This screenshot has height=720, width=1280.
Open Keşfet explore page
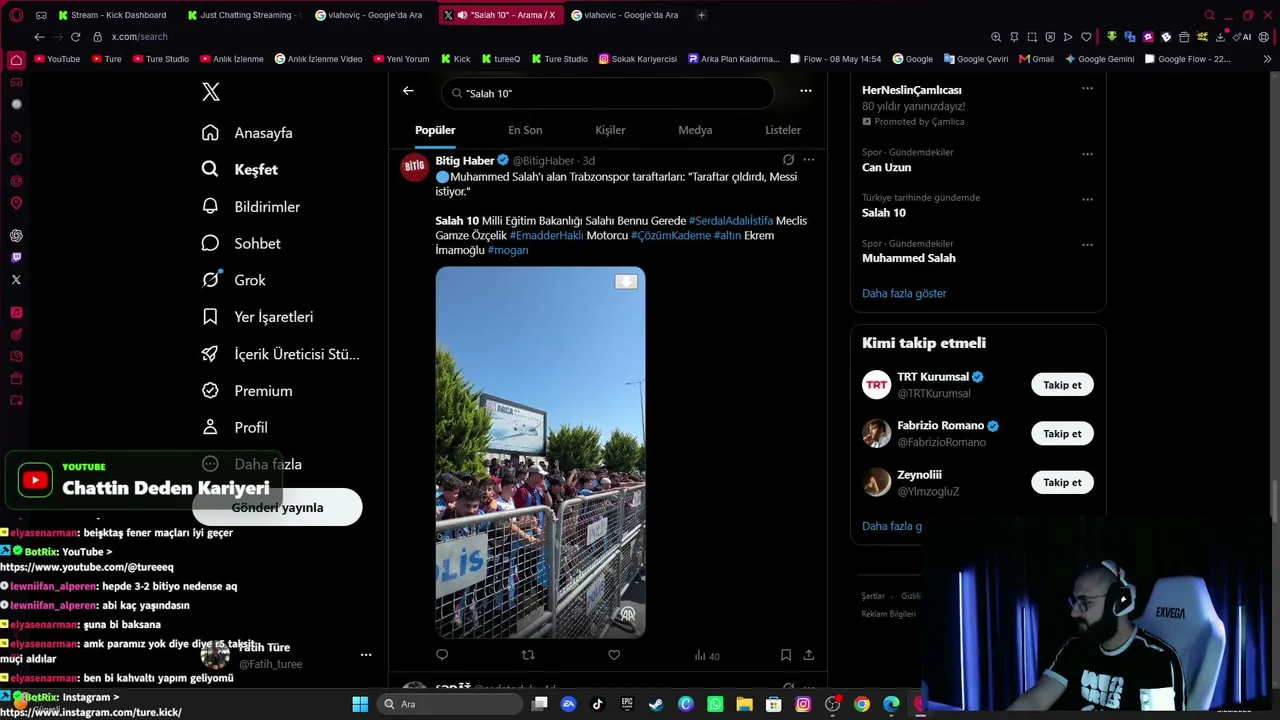pyautogui.click(x=240, y=170)
